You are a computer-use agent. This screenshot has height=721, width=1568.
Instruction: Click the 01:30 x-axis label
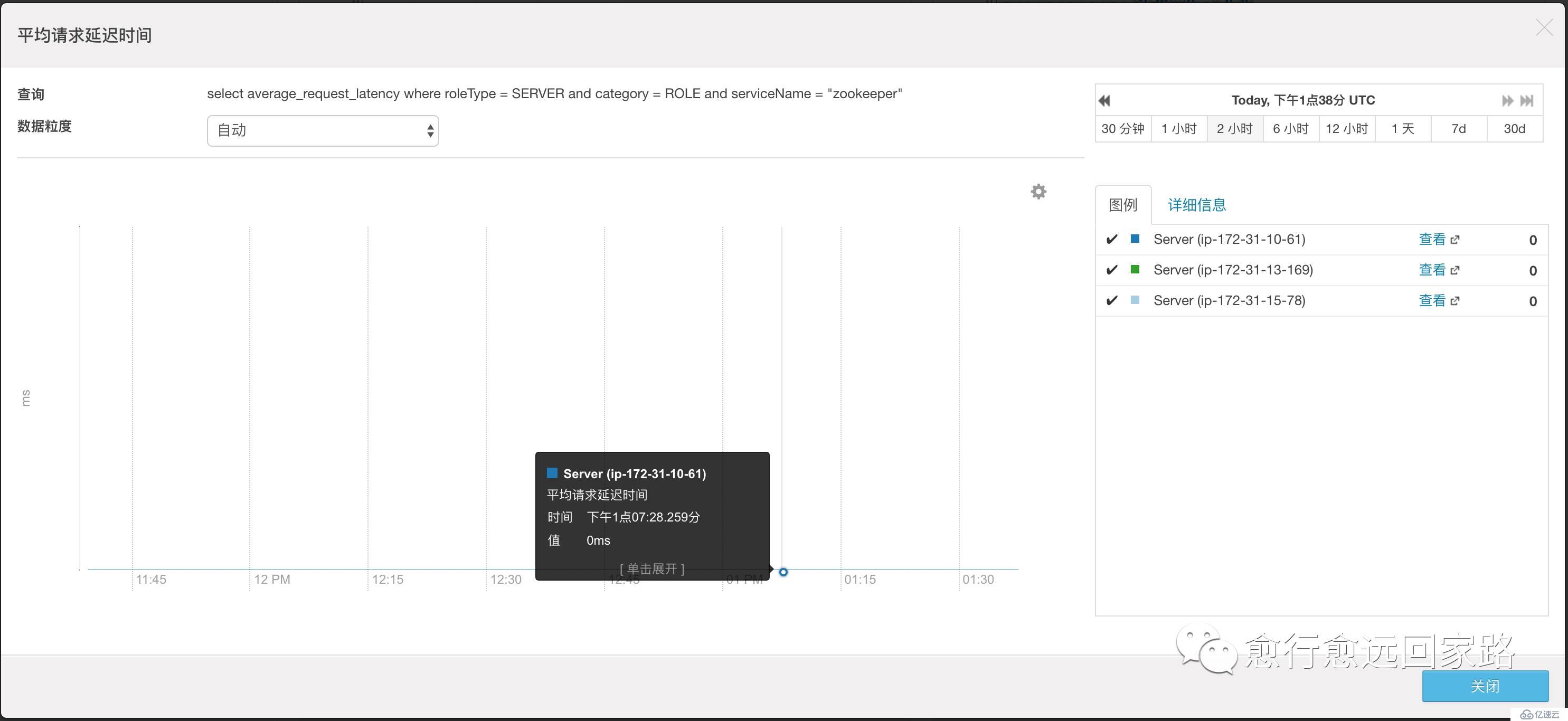point(978,580)
